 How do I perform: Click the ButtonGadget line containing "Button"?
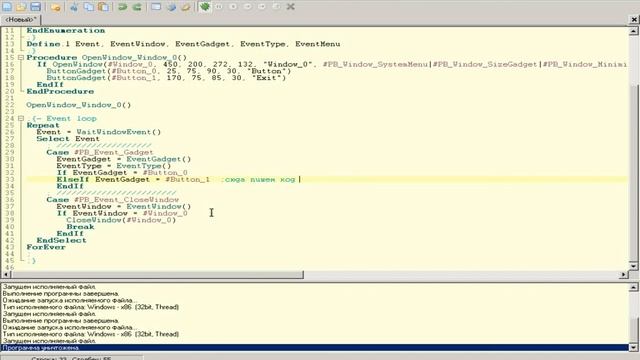point(169,71)
